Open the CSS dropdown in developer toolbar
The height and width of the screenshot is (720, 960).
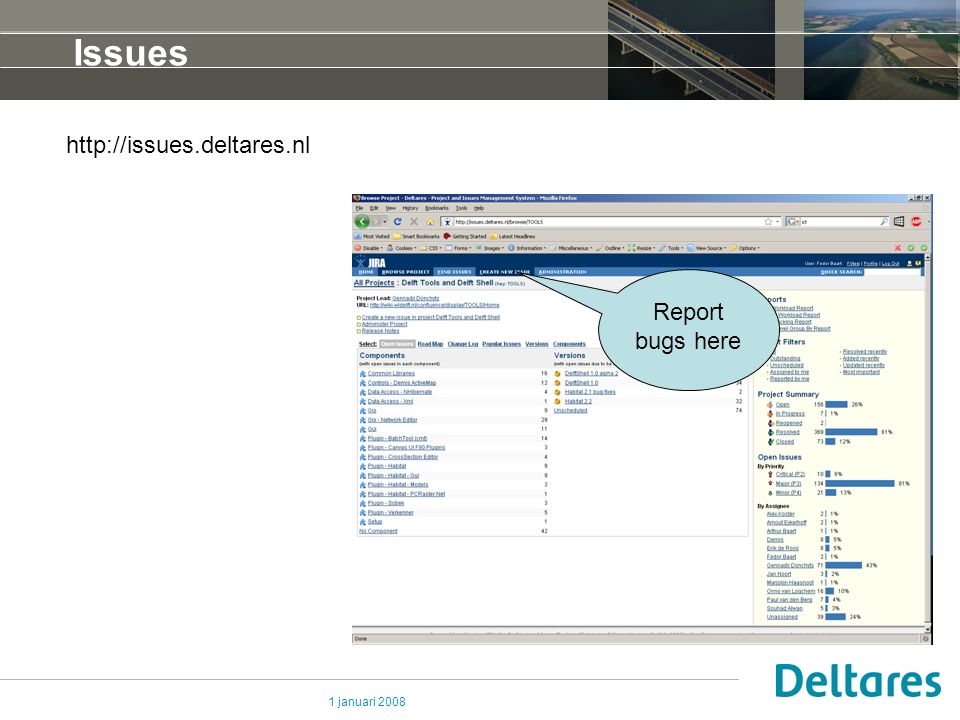431,249
